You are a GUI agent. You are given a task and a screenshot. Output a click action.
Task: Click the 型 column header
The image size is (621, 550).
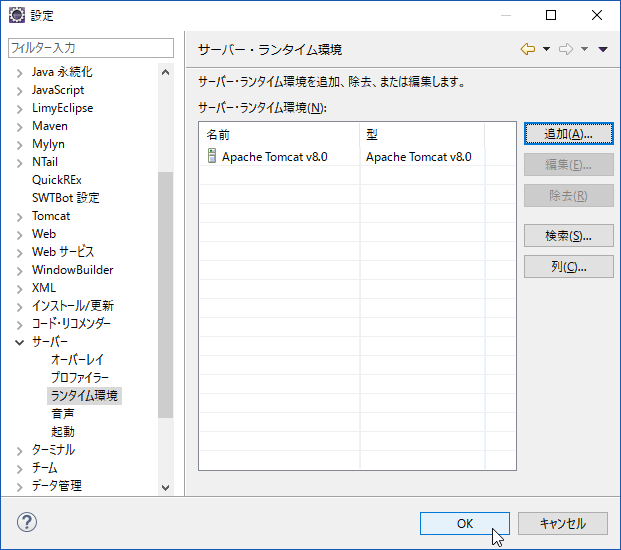[x=422, y=135]
